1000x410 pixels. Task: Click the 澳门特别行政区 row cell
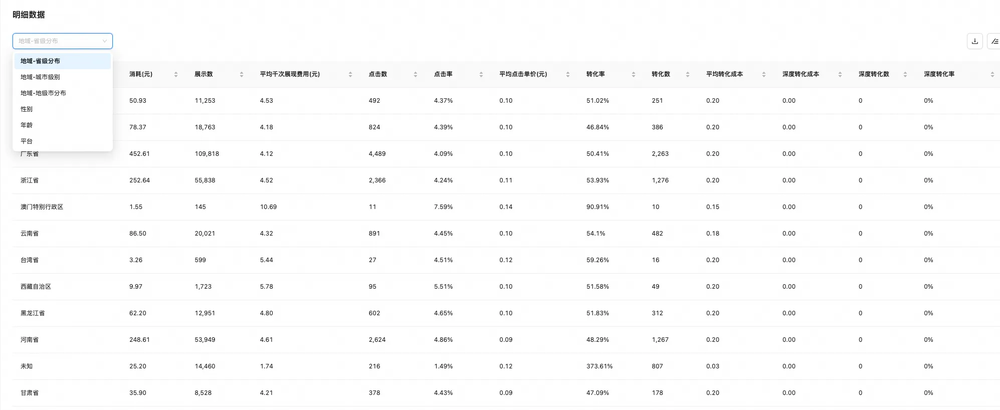[x=41, y=207]
